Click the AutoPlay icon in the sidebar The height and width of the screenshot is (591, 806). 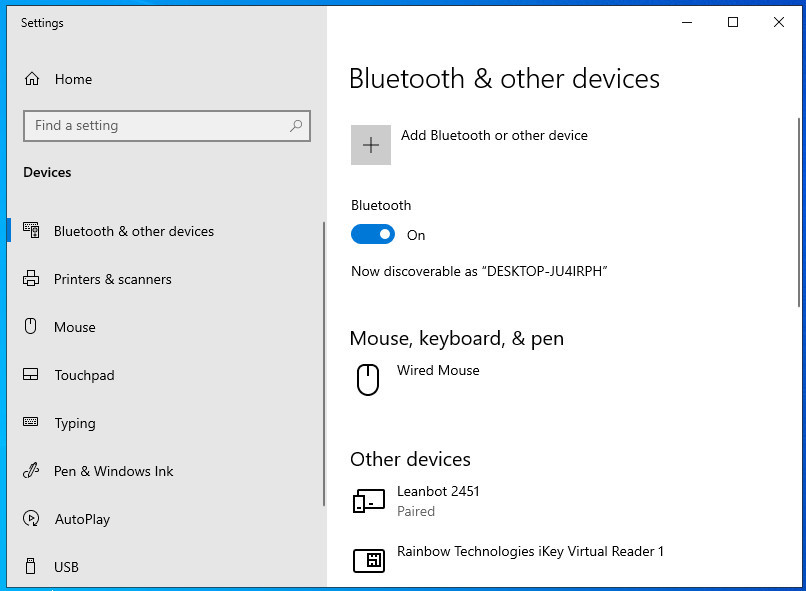coord(31,519)
